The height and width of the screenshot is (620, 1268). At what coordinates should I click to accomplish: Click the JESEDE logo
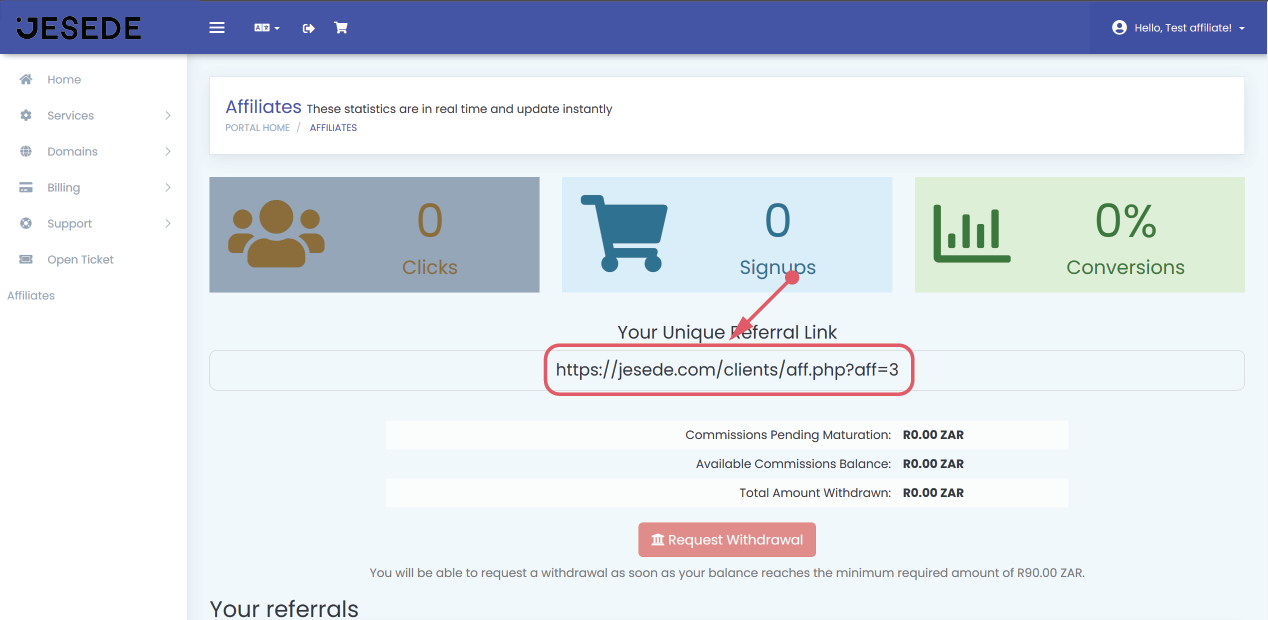click(79, 28)
